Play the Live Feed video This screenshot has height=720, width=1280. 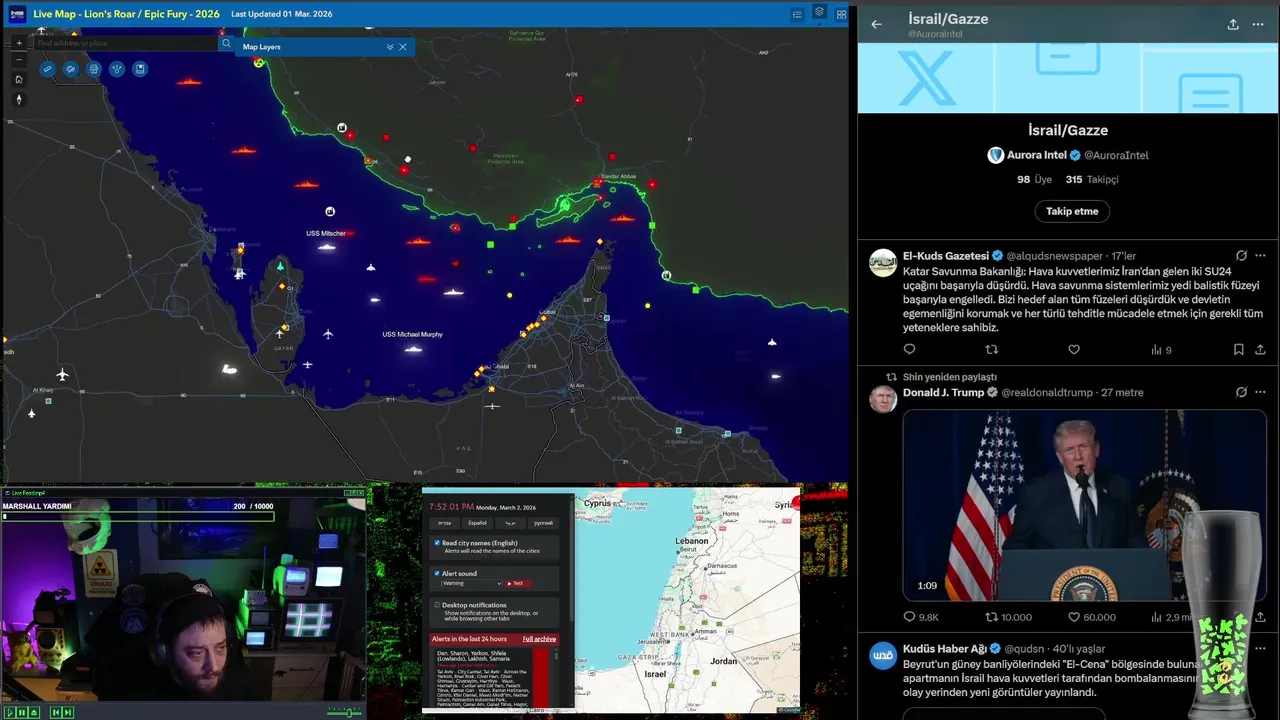coord(10,712)
